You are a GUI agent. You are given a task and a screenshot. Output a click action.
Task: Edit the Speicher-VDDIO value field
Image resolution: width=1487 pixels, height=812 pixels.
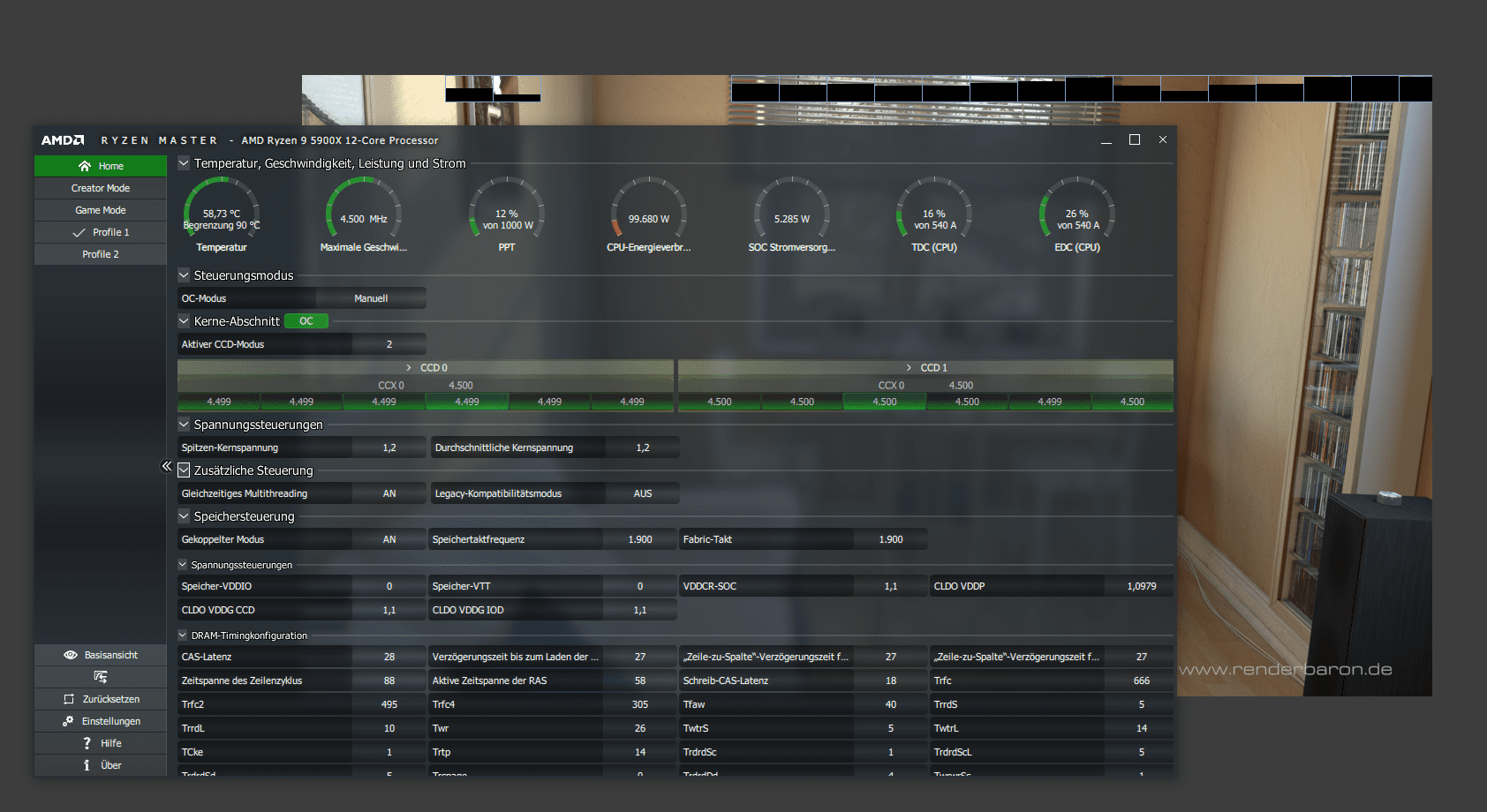(389, 586)
